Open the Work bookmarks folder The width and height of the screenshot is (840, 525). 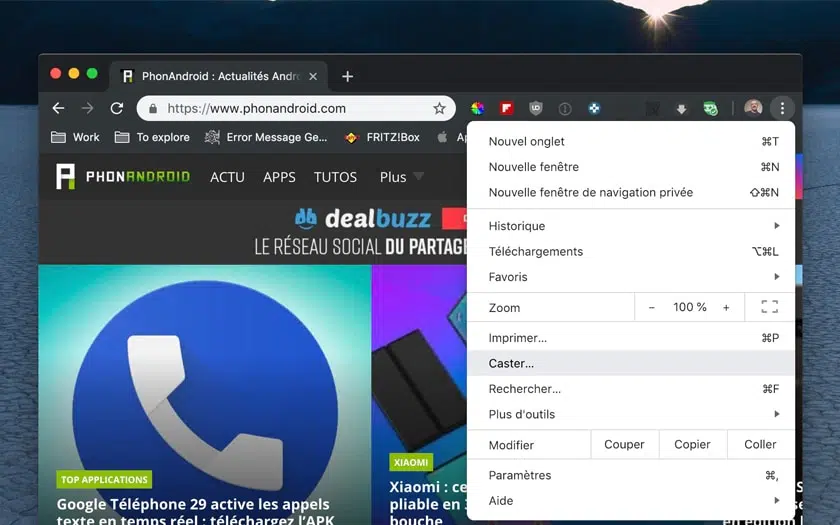click(x=75, y=137)
